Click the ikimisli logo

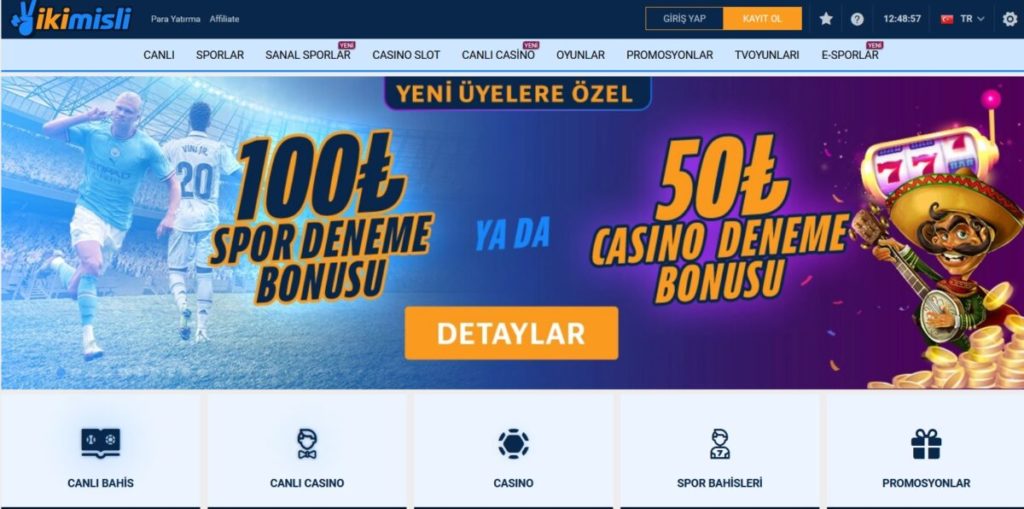71,18
